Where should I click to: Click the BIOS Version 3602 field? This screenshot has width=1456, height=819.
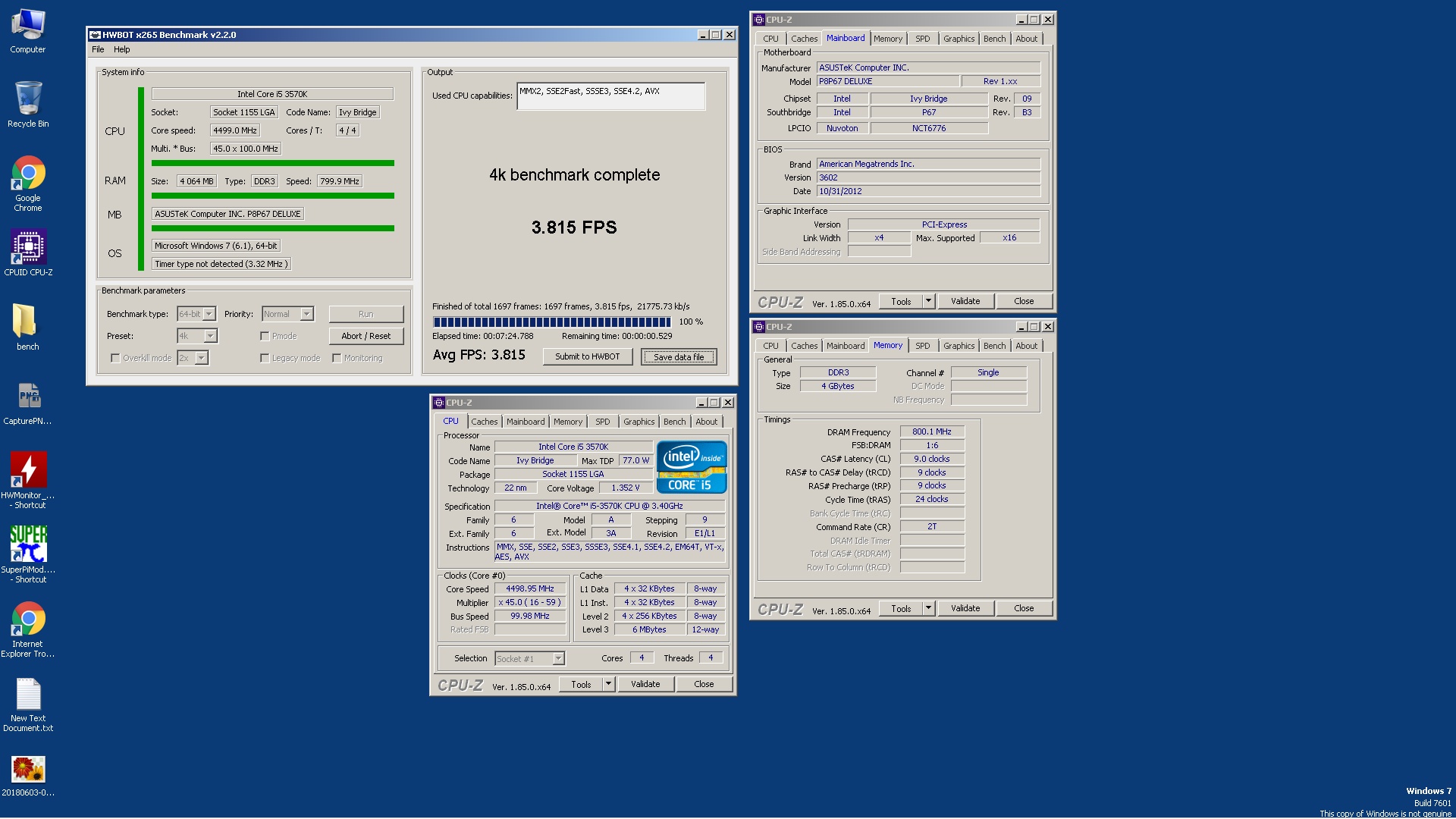click(x=928, y=177)
